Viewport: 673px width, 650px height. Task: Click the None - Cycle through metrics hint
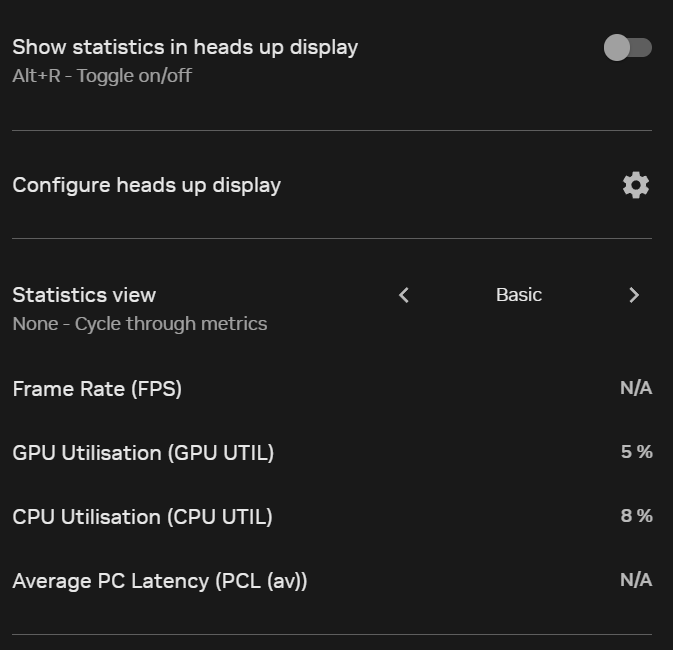[x=139, y=324]
